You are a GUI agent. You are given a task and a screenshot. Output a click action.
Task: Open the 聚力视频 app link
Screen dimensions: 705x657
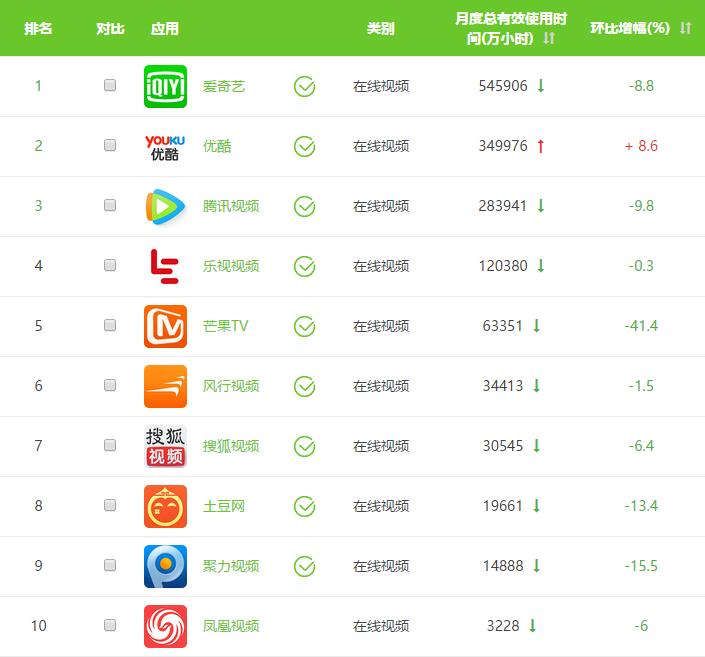231,566
